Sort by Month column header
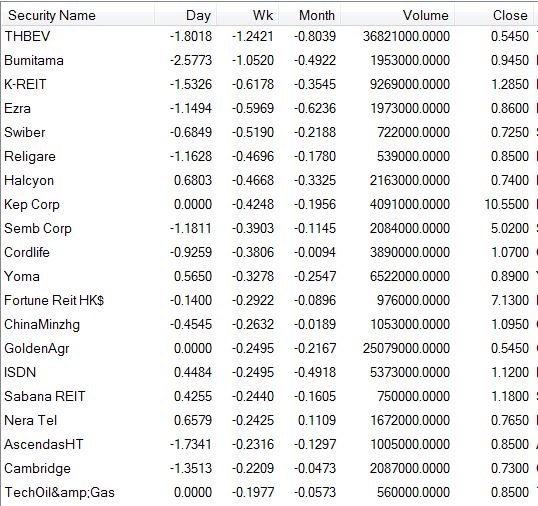This screenshot has height=506, width=538. tap(309, 15)
